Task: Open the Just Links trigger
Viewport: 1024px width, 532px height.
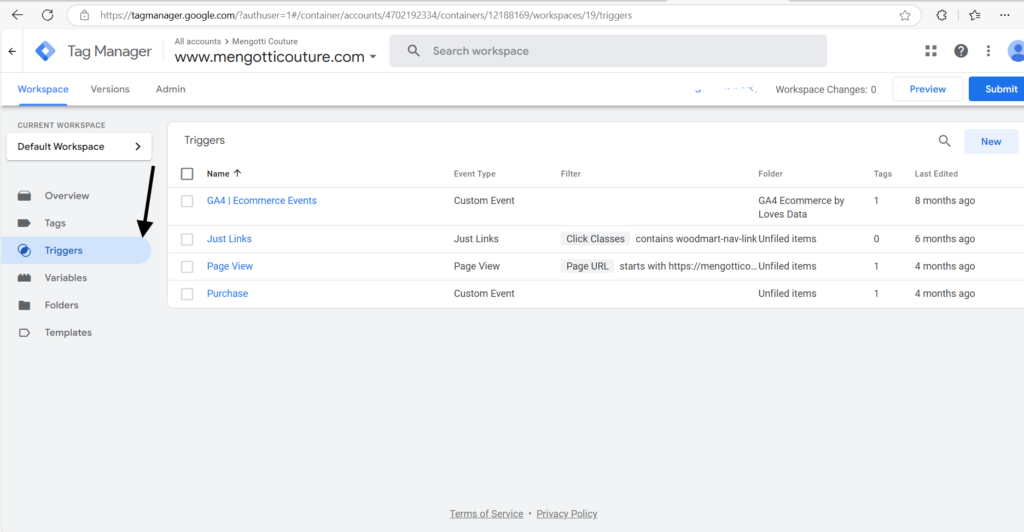Action: [229, 239]
